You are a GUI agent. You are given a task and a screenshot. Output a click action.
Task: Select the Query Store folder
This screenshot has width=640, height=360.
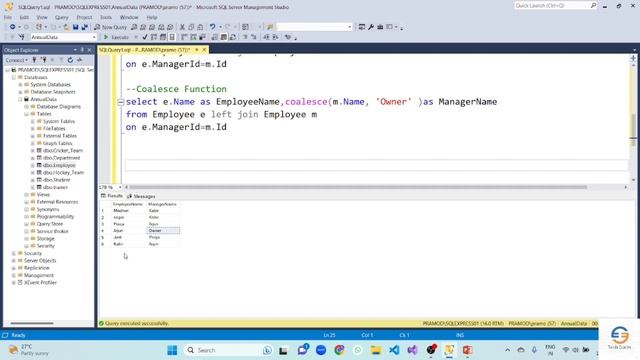point(50,224)
